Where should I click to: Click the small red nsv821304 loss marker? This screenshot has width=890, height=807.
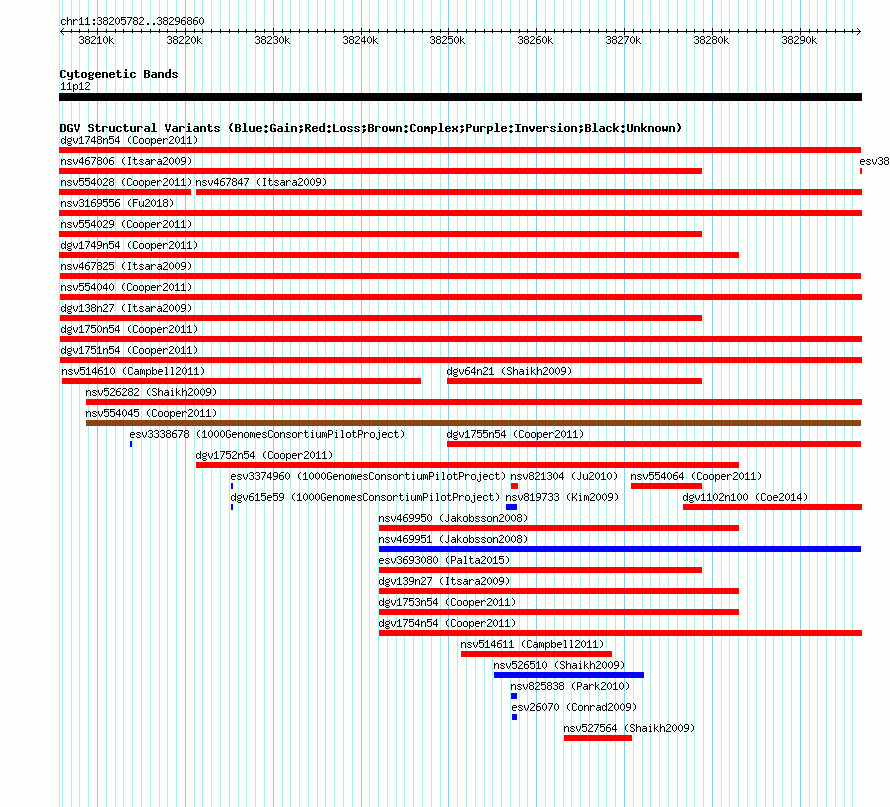(x=514, y=486)
